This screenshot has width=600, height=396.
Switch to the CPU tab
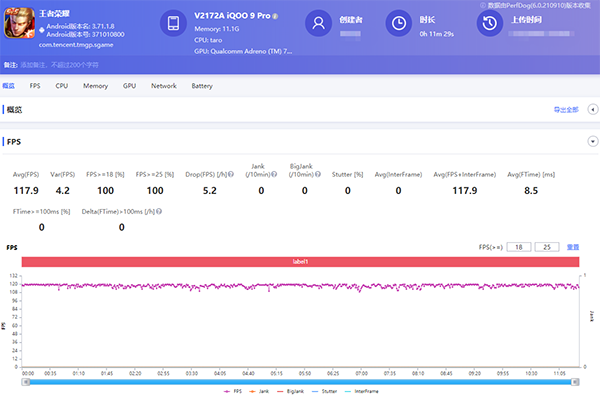point(62,86)
